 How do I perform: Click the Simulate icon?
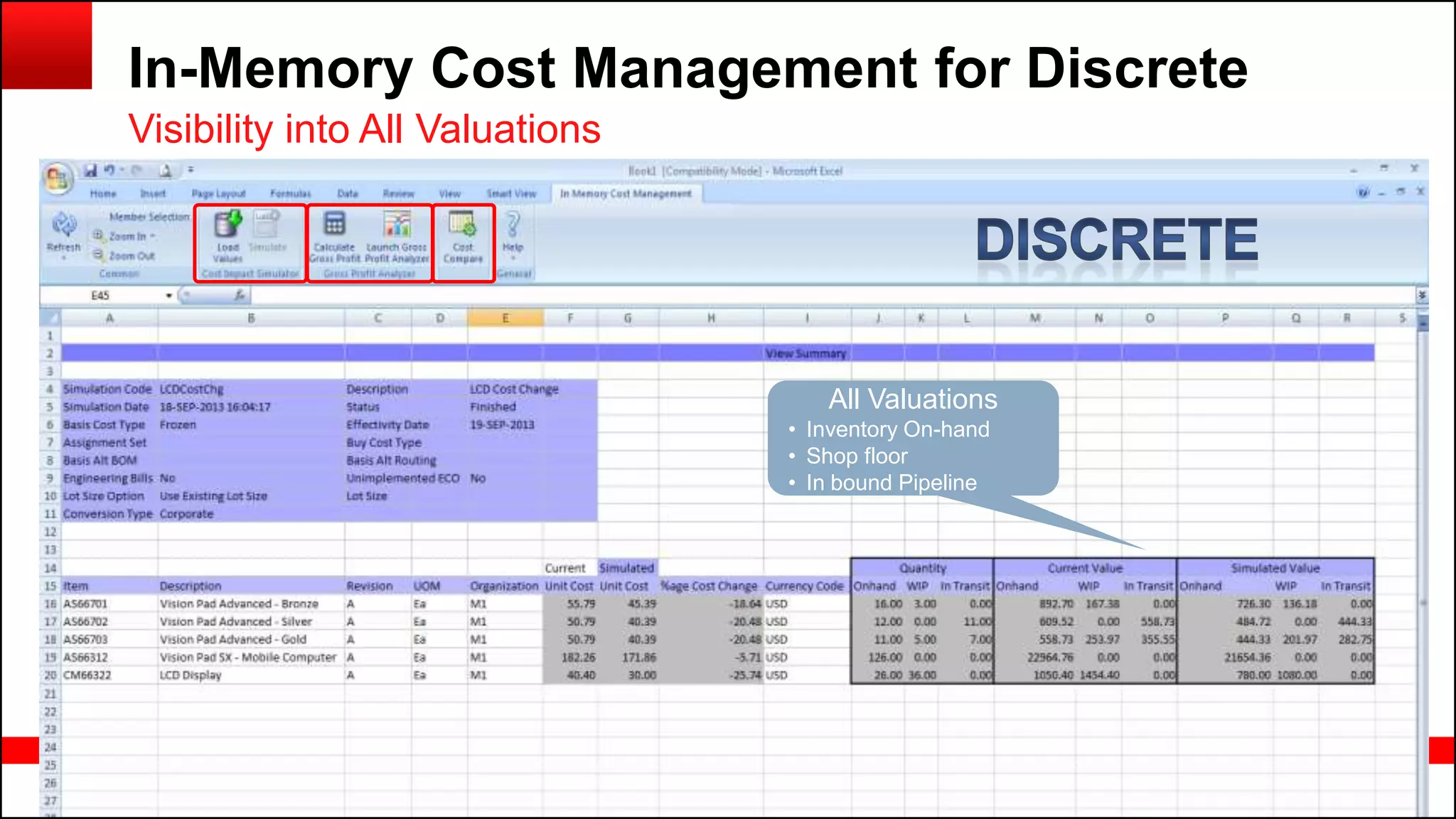267,225
